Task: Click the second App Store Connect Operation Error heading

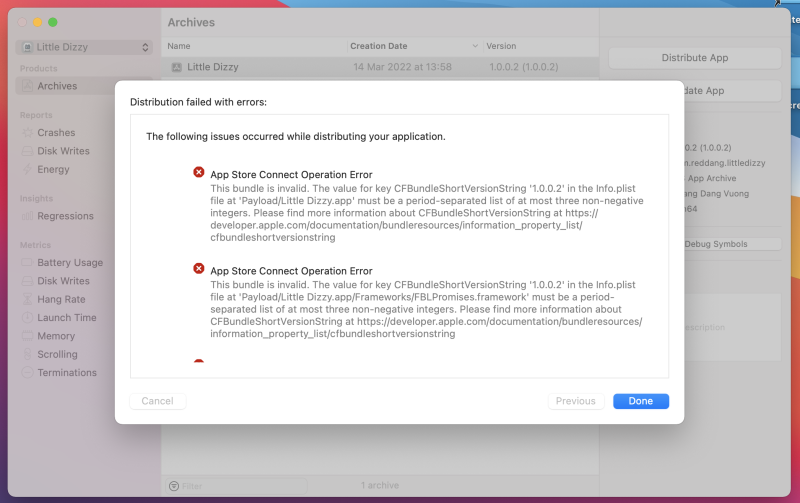Action: (291, 271)
